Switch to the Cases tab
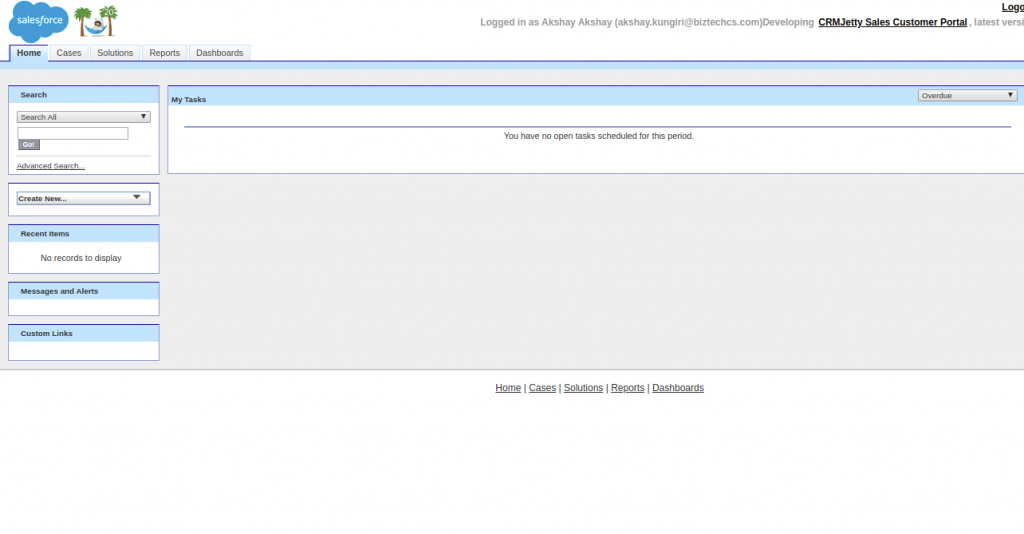The image size is (1024, 534). pyautogui.click(x=69, y=53)
